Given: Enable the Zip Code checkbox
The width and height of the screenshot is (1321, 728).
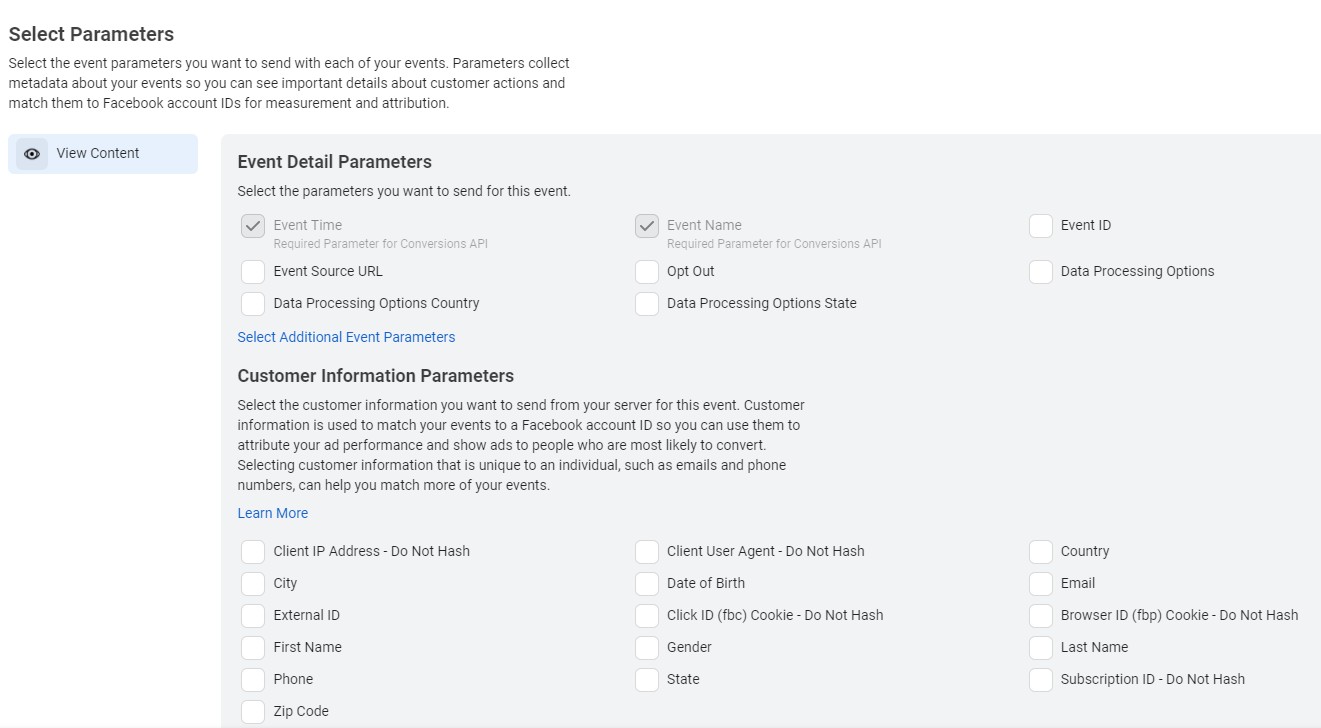Looking at the screenshot, I should tap(253, 712).
